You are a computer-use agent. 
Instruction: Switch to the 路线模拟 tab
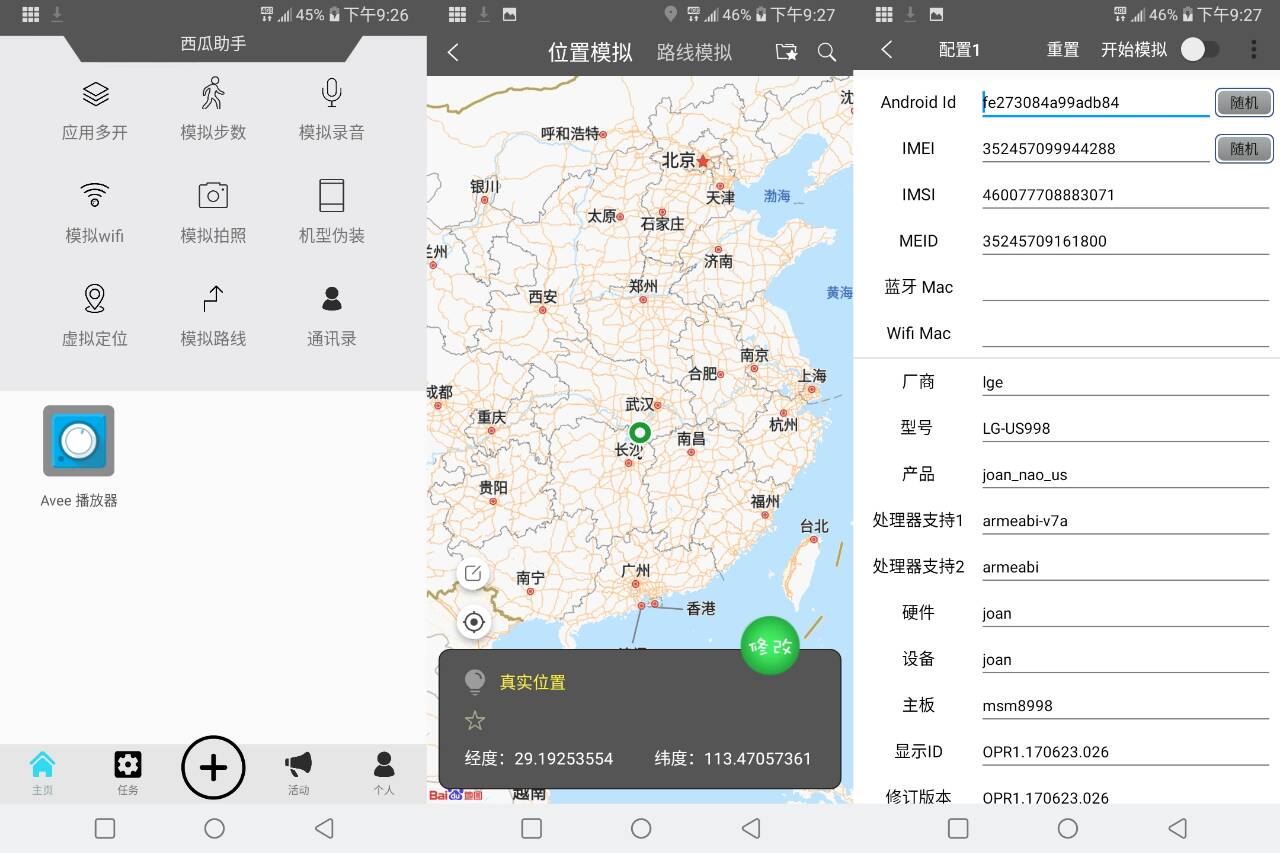point(694,52)
